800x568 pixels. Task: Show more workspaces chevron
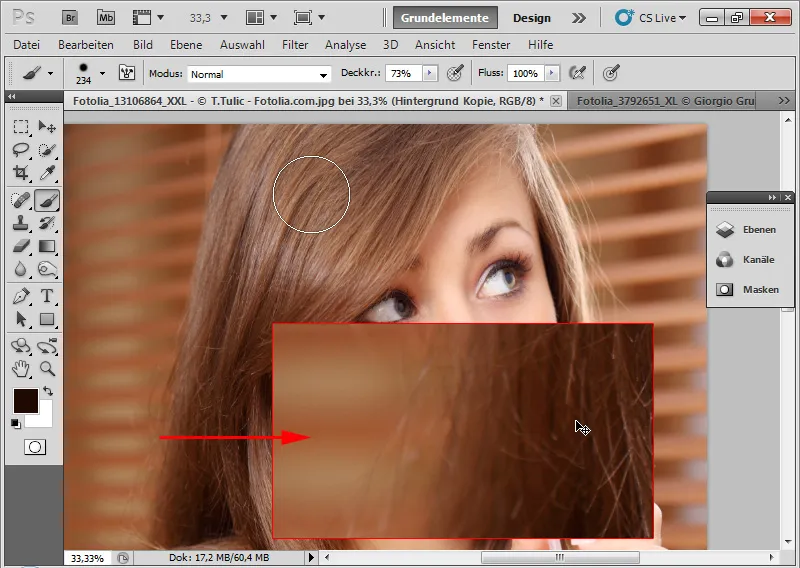pyautogui.click(x=579, y=18)
